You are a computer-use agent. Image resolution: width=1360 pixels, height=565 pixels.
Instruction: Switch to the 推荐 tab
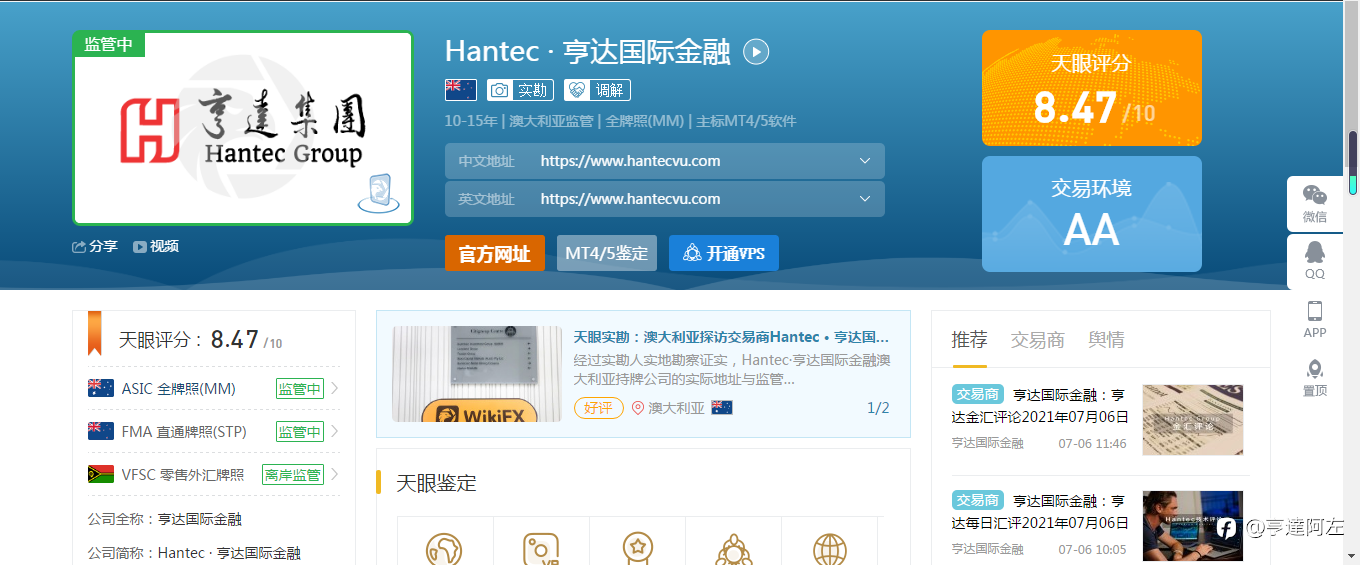pyautogui.click(x=969, y=340)
